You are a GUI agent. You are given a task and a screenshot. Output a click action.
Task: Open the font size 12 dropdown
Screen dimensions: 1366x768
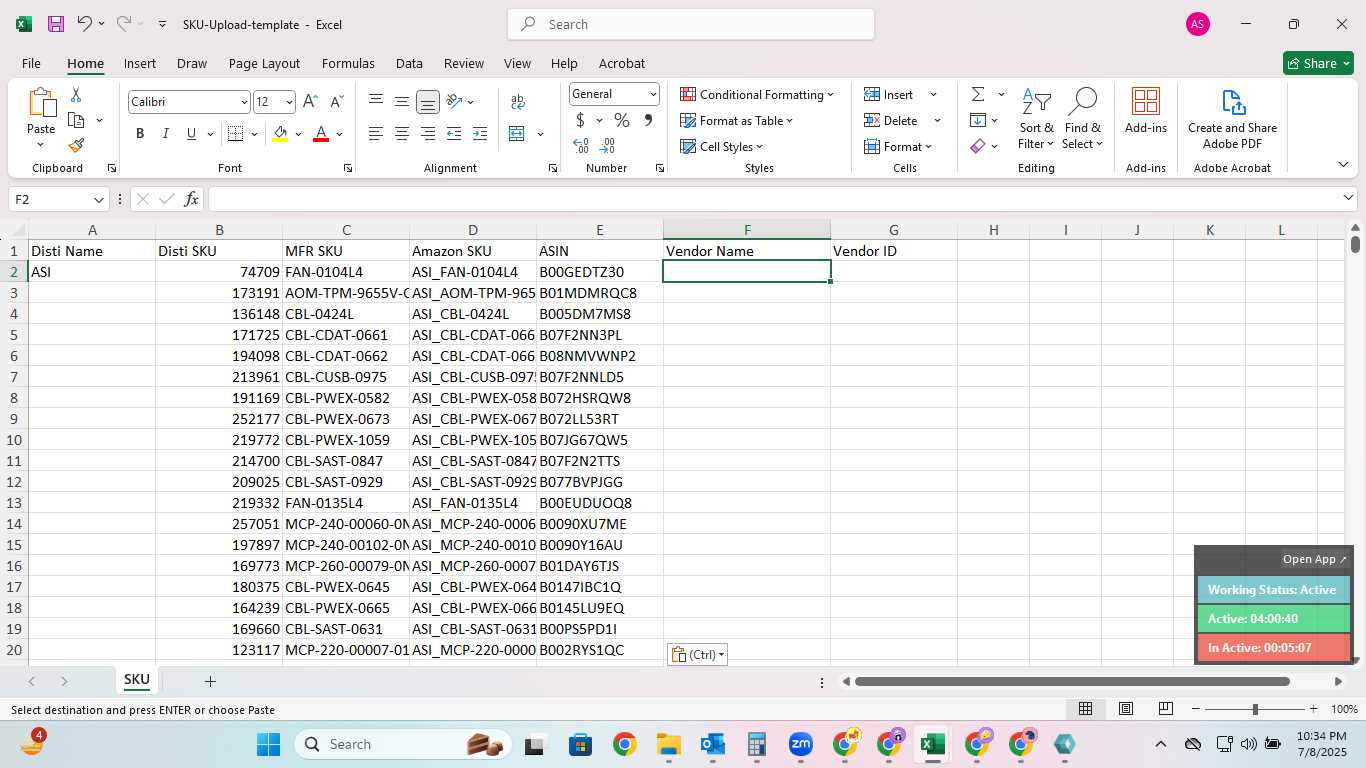(x=289, y=102)
